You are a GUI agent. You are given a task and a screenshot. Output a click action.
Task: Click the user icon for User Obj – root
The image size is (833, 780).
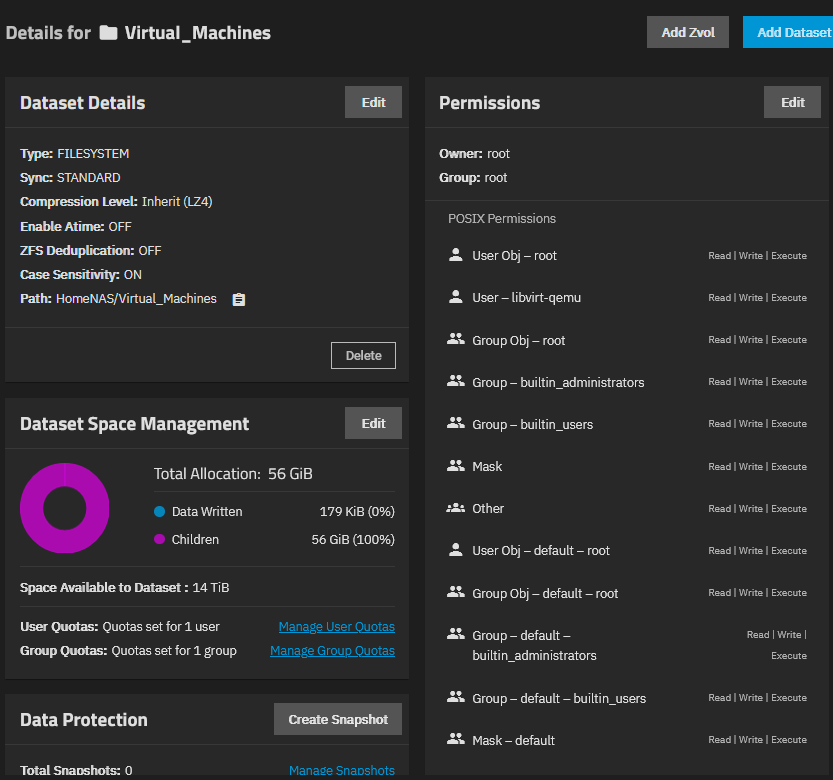455,255
